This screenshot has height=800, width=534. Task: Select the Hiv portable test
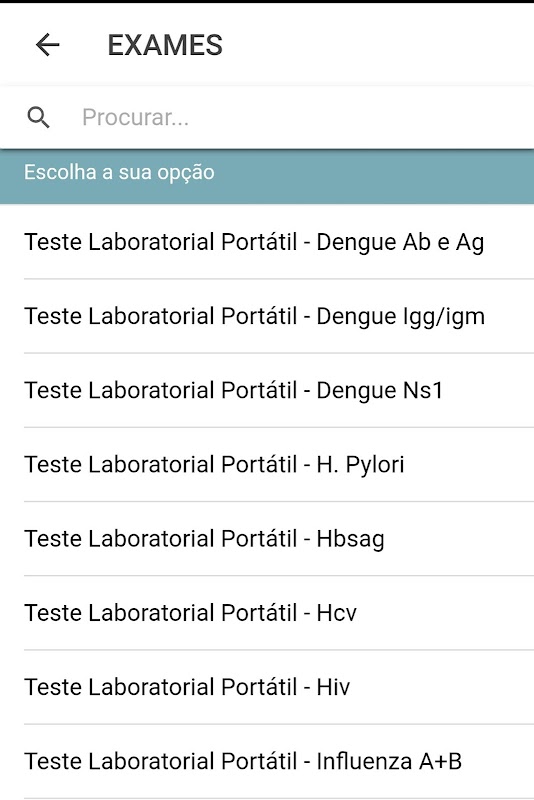point(267,687)
